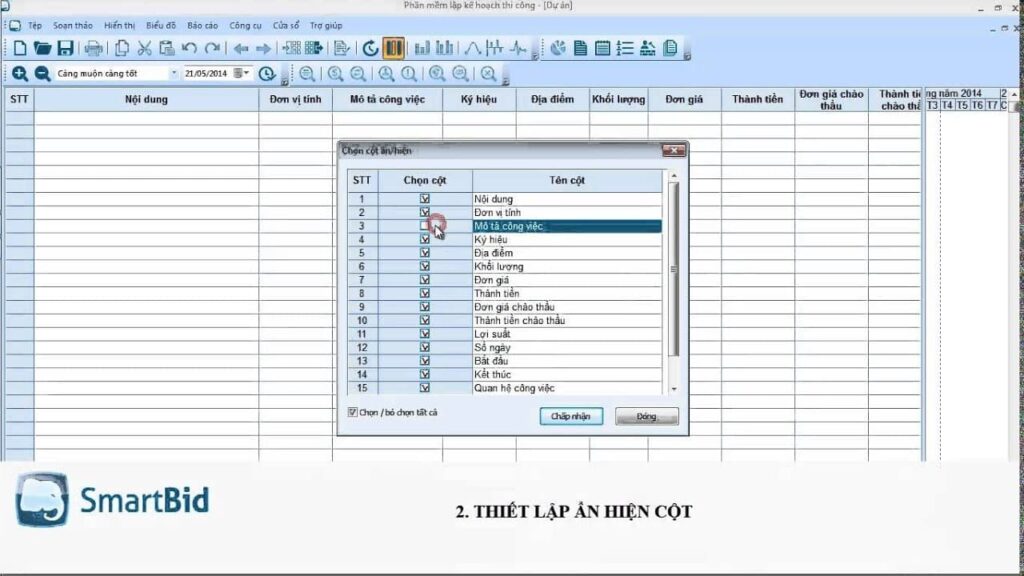Select the Số ngày row in dialog list
This screenshot has width=1024, height=576.
click(567, 347)
